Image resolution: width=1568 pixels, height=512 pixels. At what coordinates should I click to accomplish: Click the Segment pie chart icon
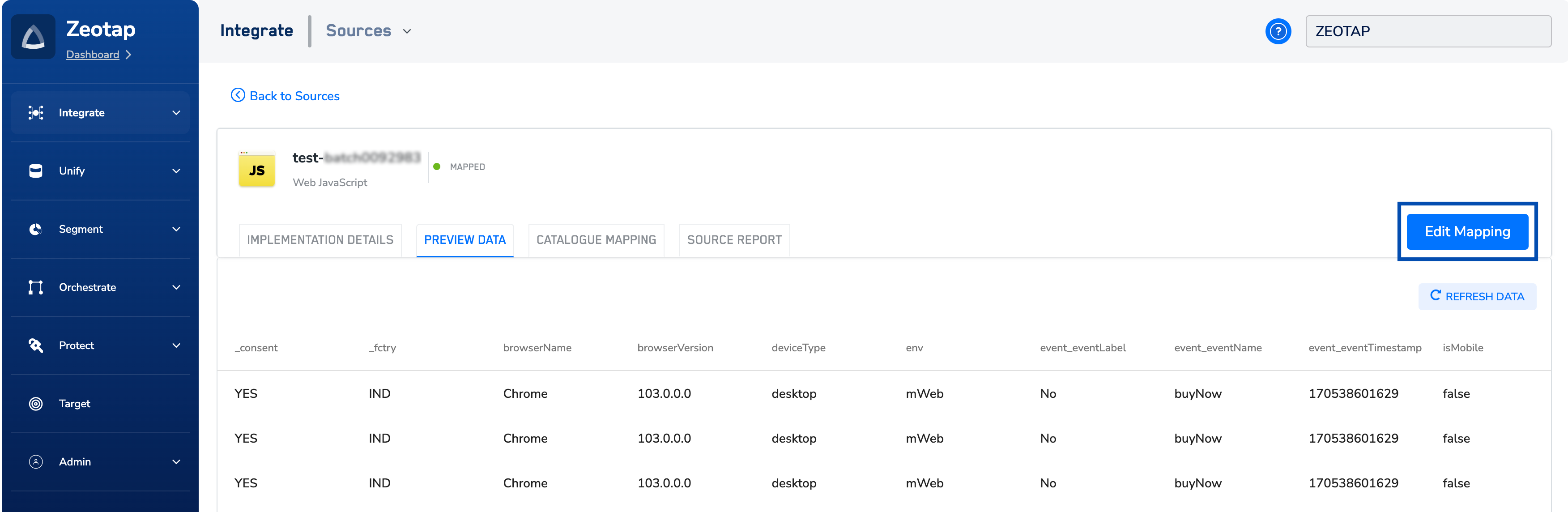(36, 230)
